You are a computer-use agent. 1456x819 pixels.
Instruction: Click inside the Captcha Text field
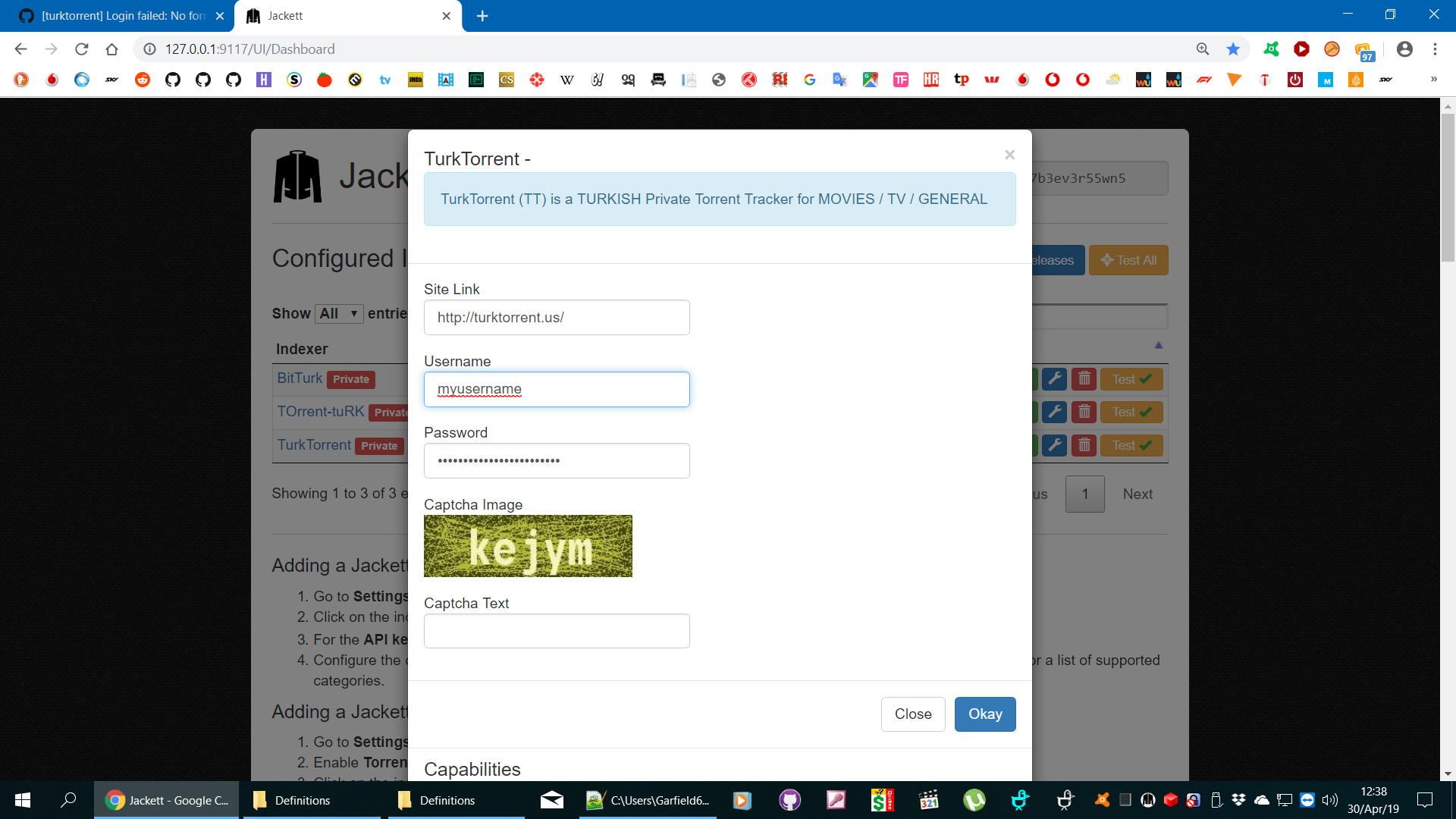pyautogui.click(x=556, y=630)
